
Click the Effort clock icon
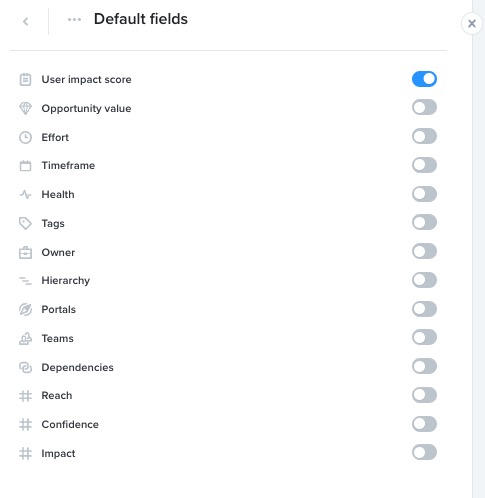pos(25,137)
